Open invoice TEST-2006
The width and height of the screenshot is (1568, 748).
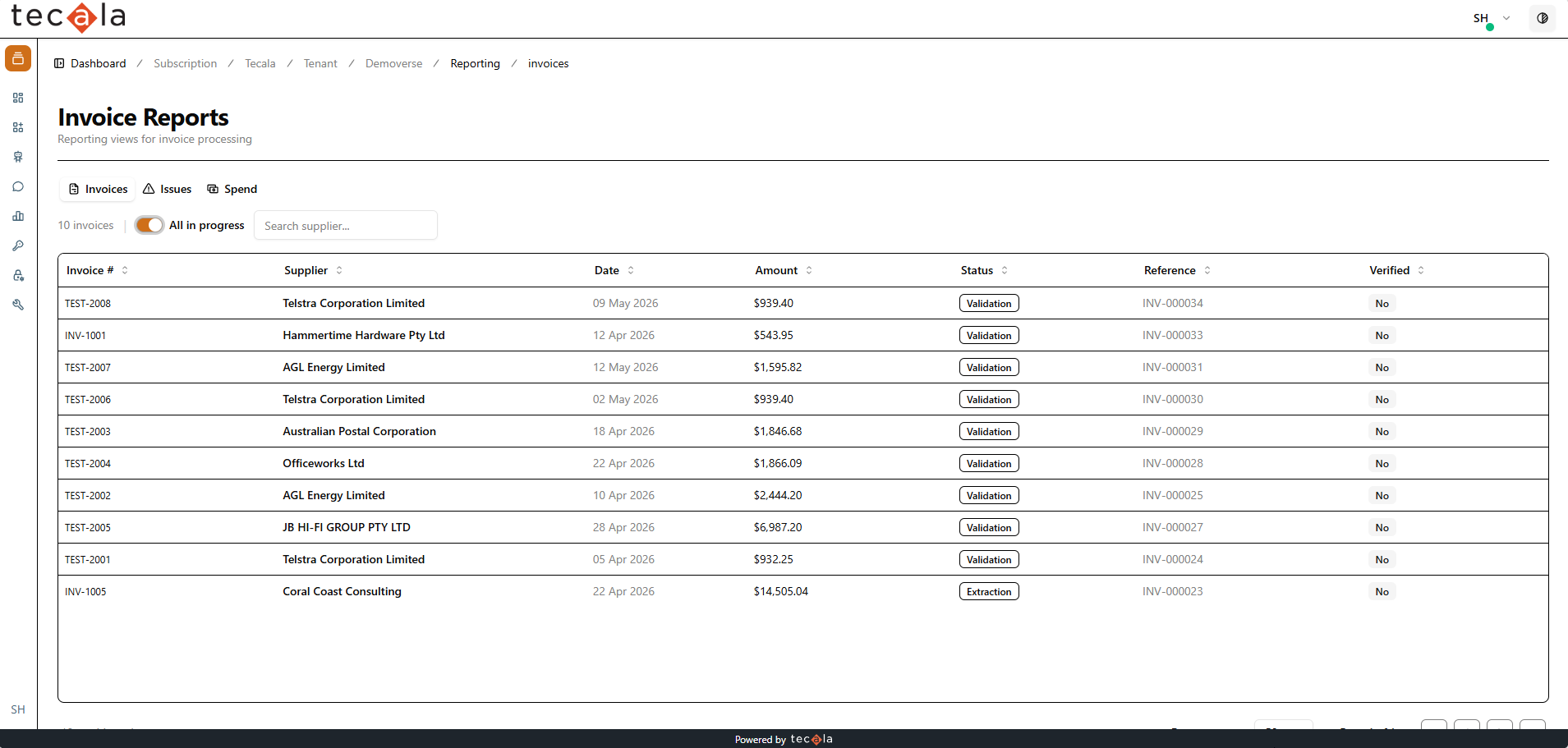click(88, 399)
